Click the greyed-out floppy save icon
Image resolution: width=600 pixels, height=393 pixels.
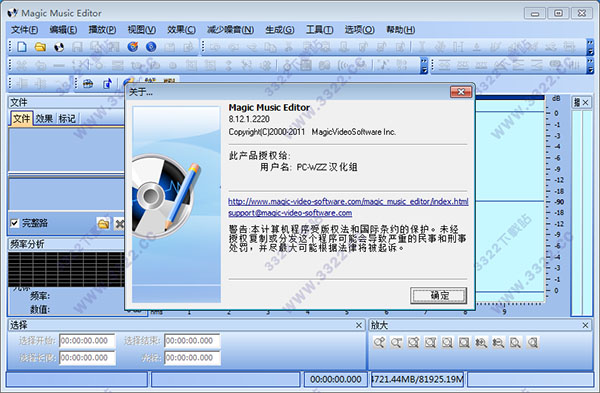pos(77,47)
